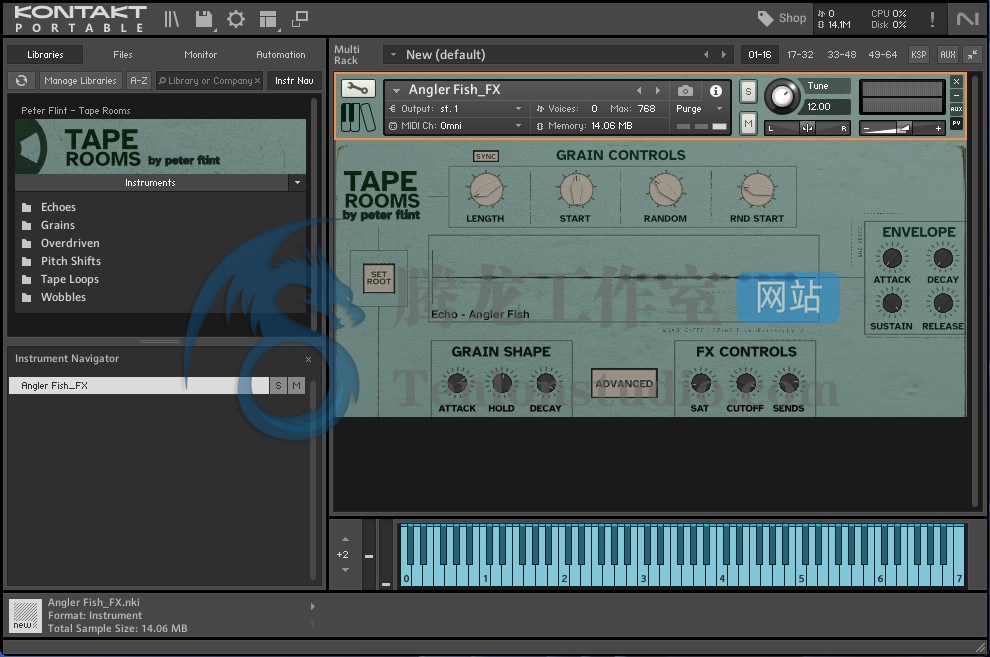Select rack page 17-32
This screenshot has height=657, width=990.
(x=800, y=55)
